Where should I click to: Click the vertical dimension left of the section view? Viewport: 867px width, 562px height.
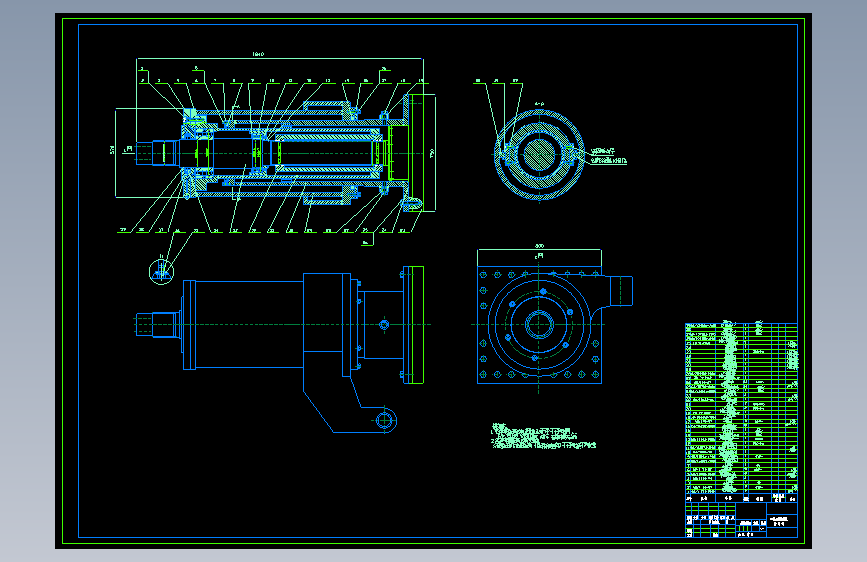pos(112,150)
